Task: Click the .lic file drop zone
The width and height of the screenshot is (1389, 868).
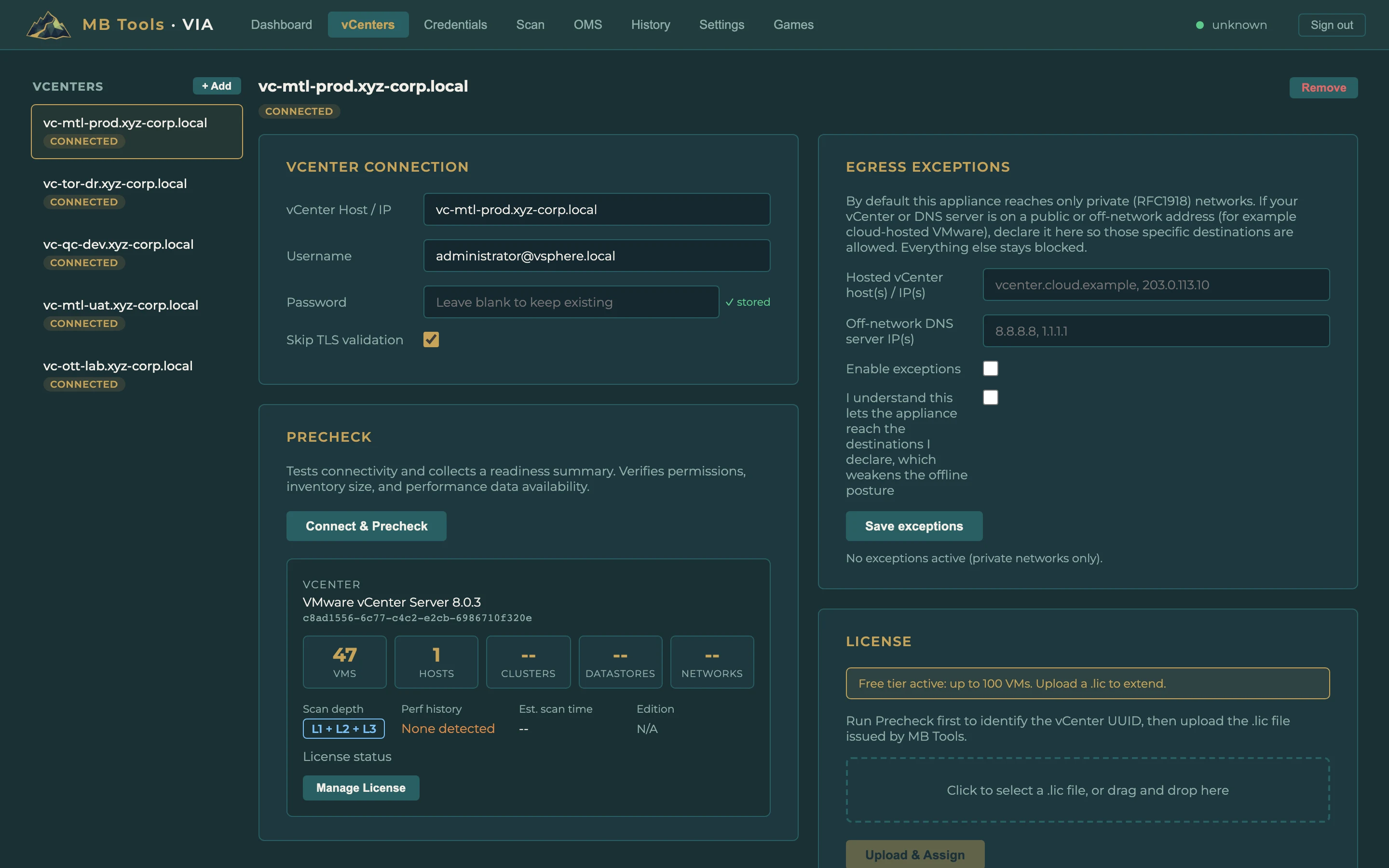Action: pos(1088,790)
